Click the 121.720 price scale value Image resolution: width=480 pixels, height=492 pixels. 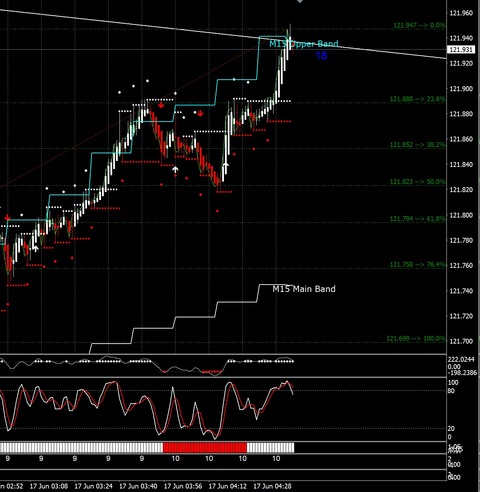pyautogui.click(x=461, y=316)
